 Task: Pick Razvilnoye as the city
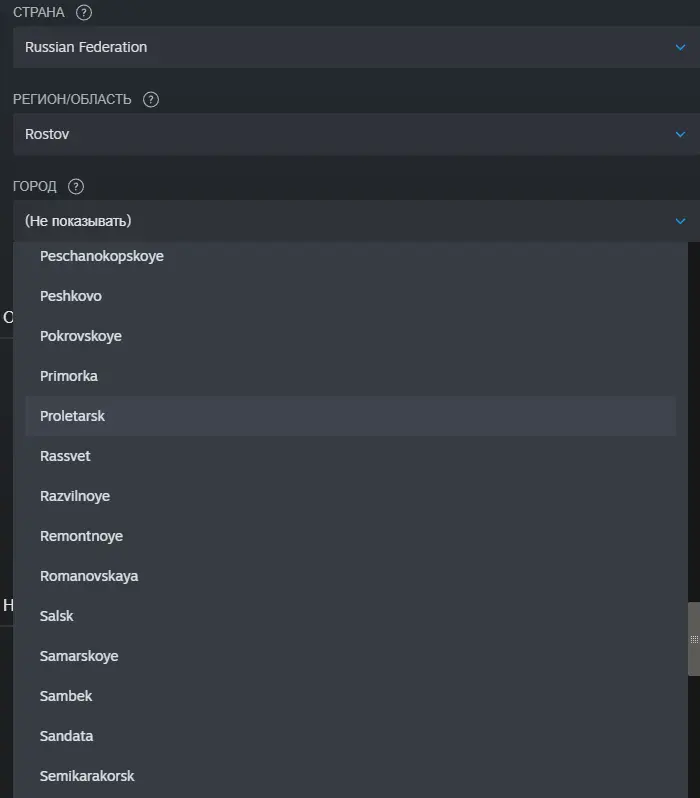(350, 496)
